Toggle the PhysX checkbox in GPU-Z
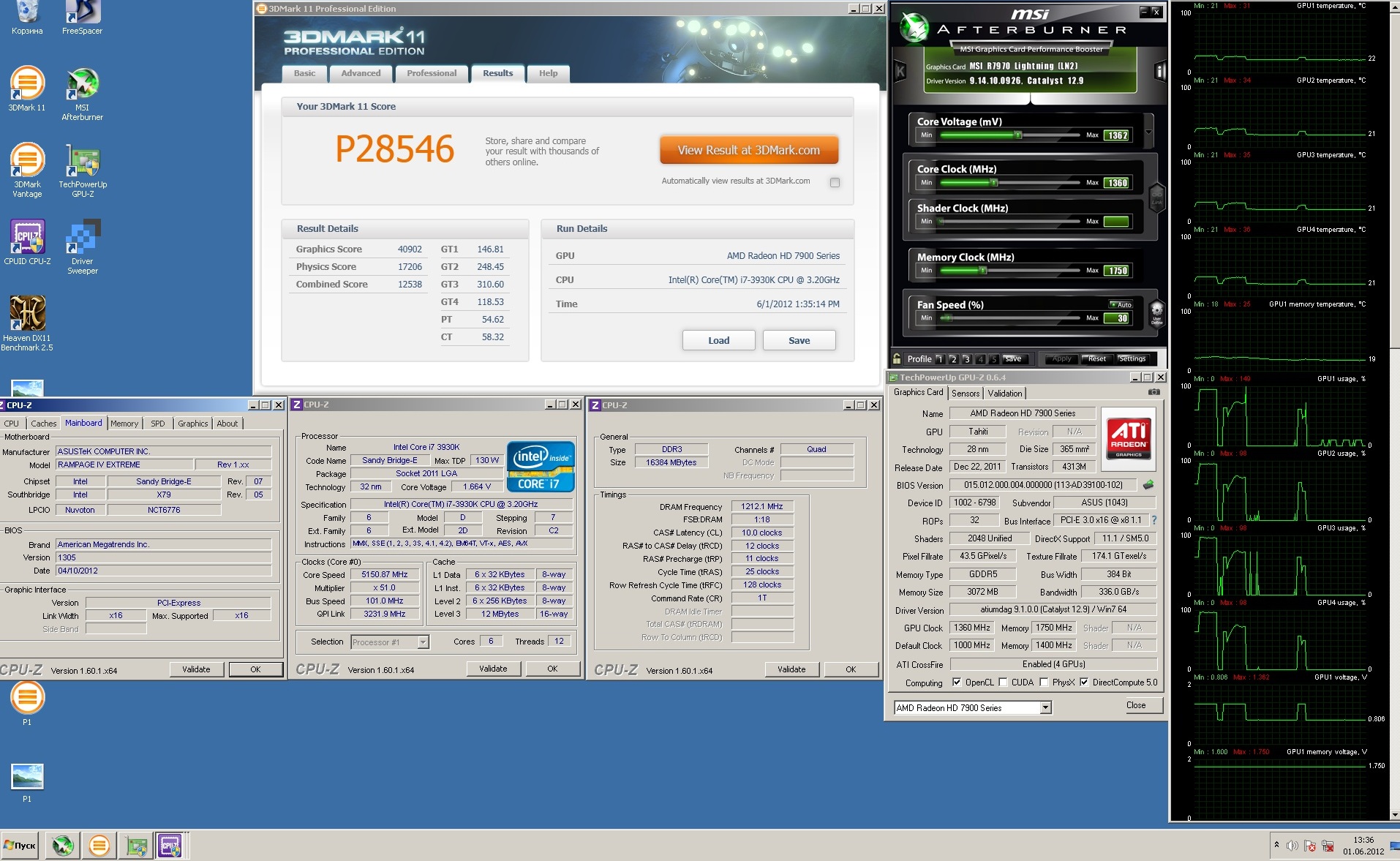This screenshot has width=1400, height=861. [x=1044, y=682]
